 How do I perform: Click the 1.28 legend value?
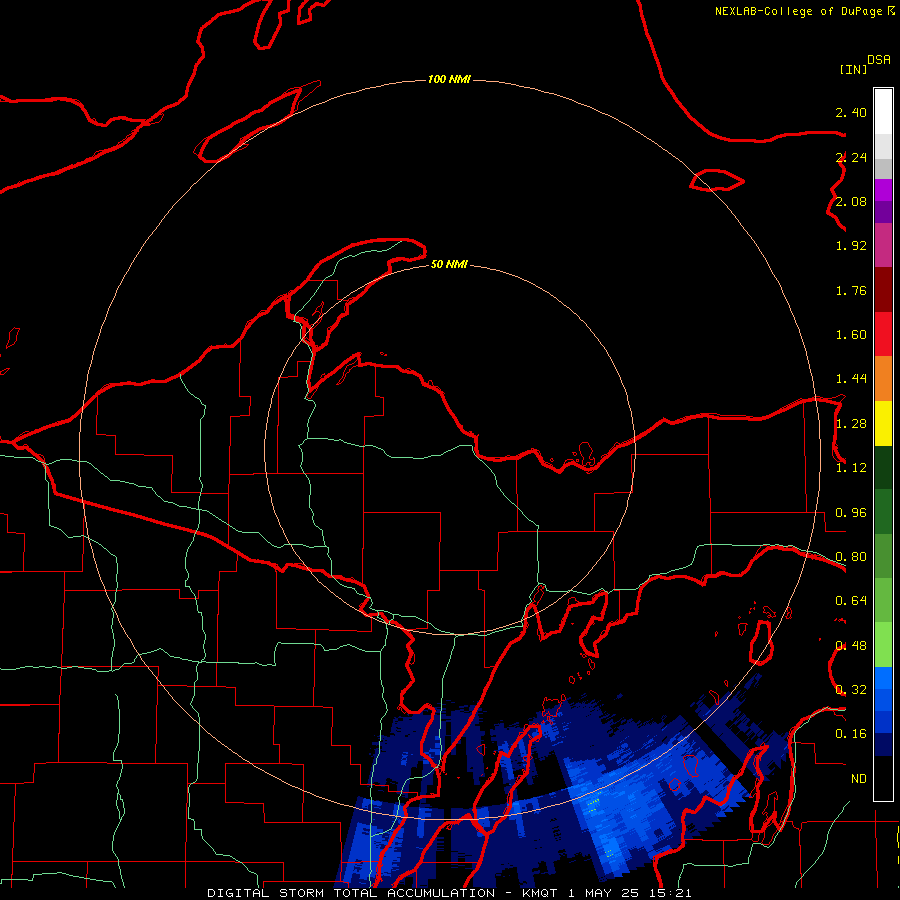tap(851, 424)
